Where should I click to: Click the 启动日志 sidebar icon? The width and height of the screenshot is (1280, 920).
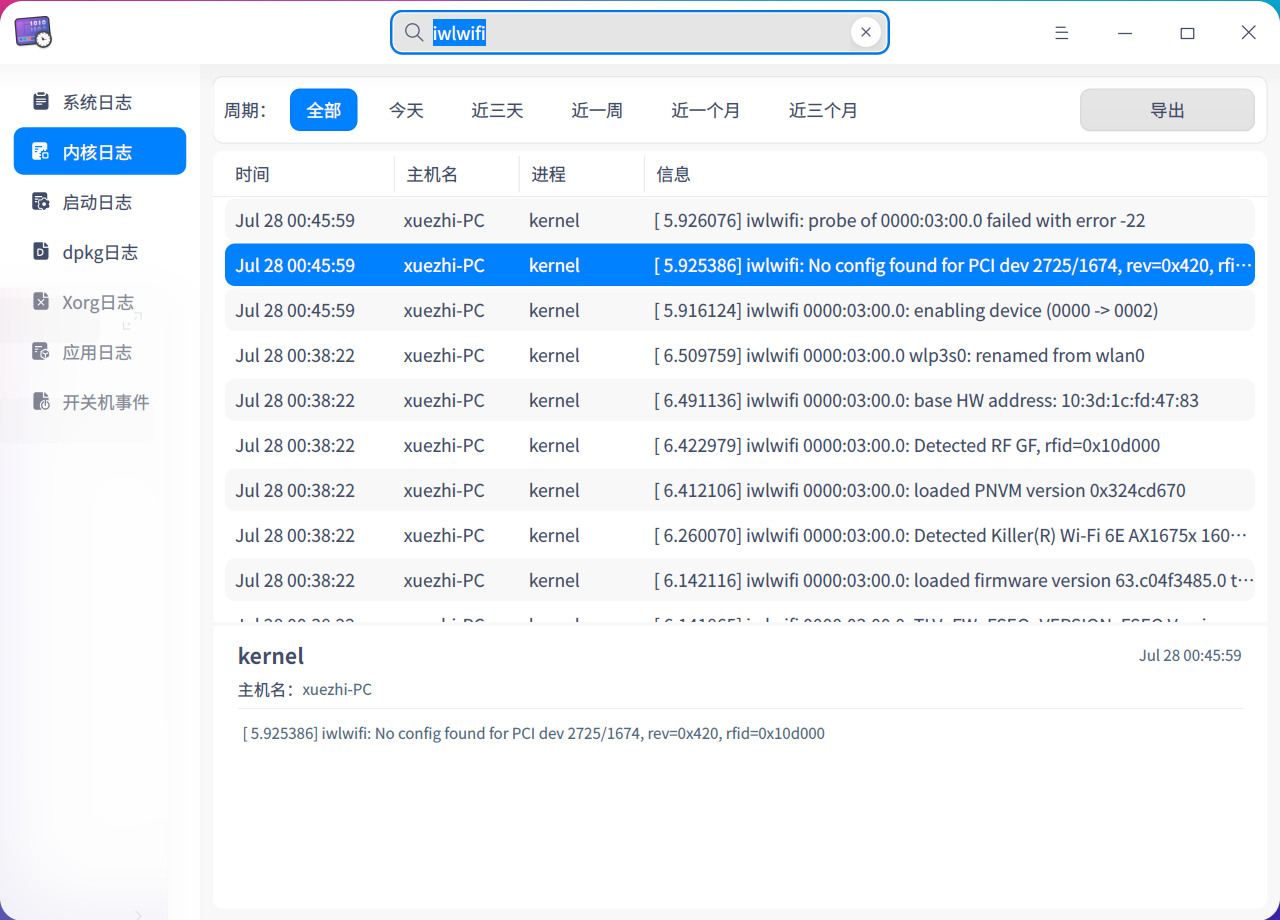click(x=41, y=202)
